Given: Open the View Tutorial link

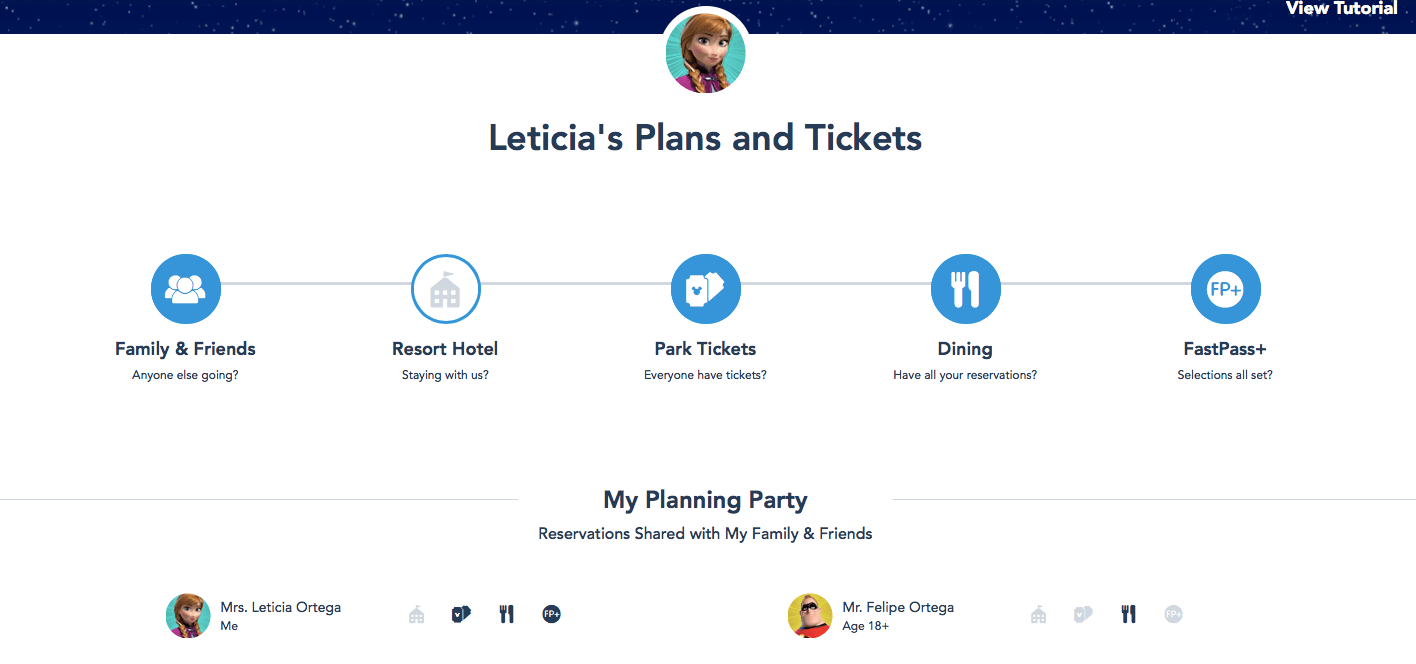Looking at the screenshot, I should tap(1341, 9).
